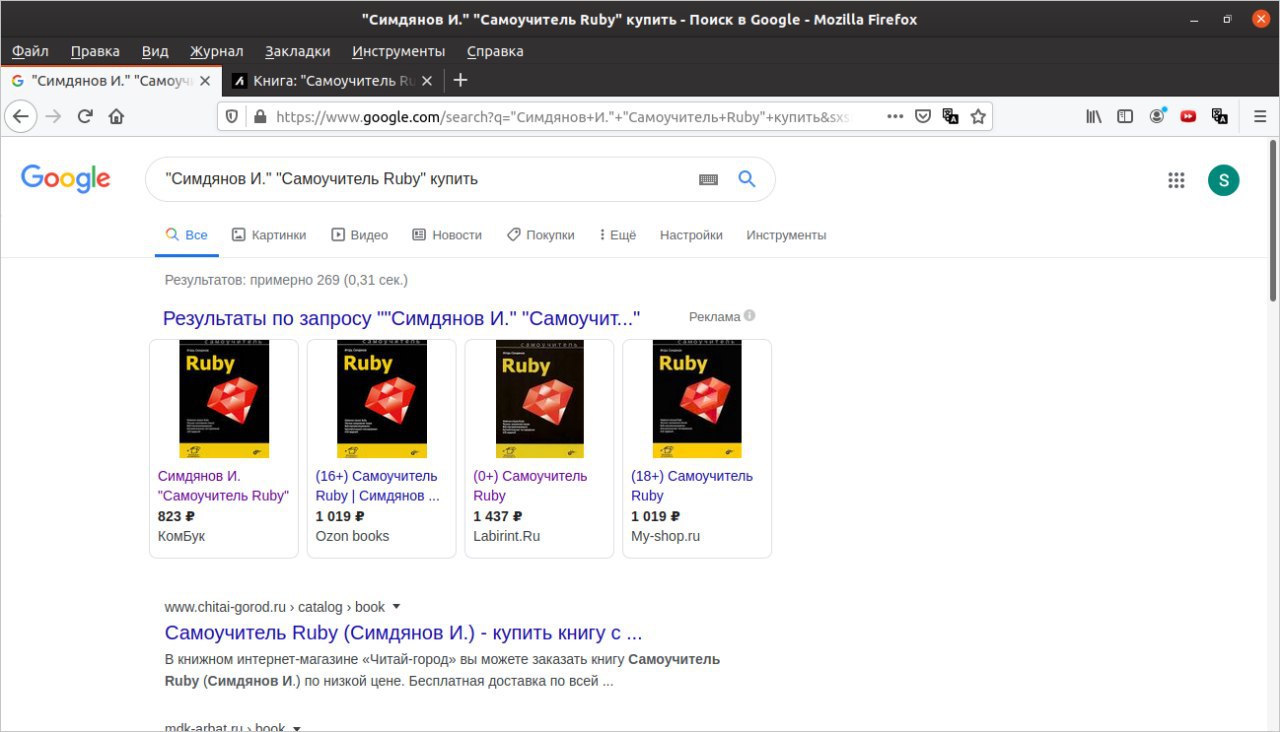Open the Правка menu
The image size is (1280, 732).
(x=95, y=51)
